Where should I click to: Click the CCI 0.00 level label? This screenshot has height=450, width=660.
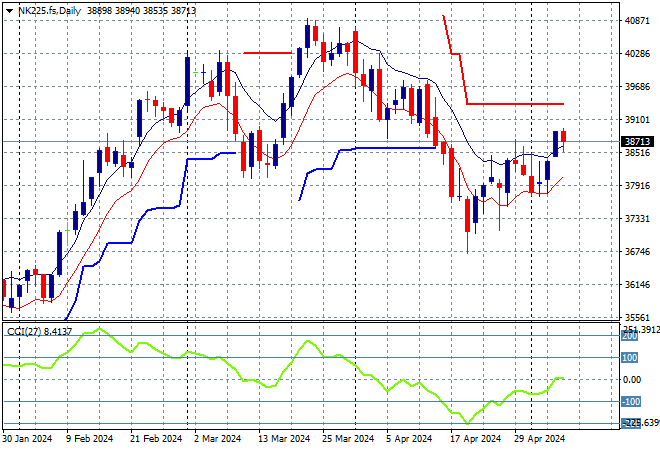point(632,380)
